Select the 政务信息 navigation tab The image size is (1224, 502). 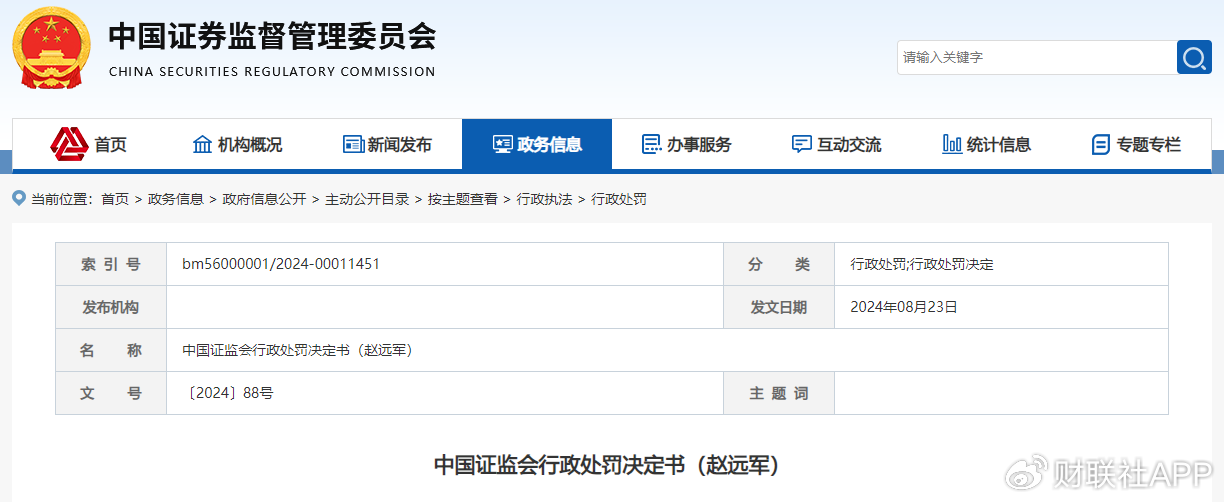pos(537,145)
